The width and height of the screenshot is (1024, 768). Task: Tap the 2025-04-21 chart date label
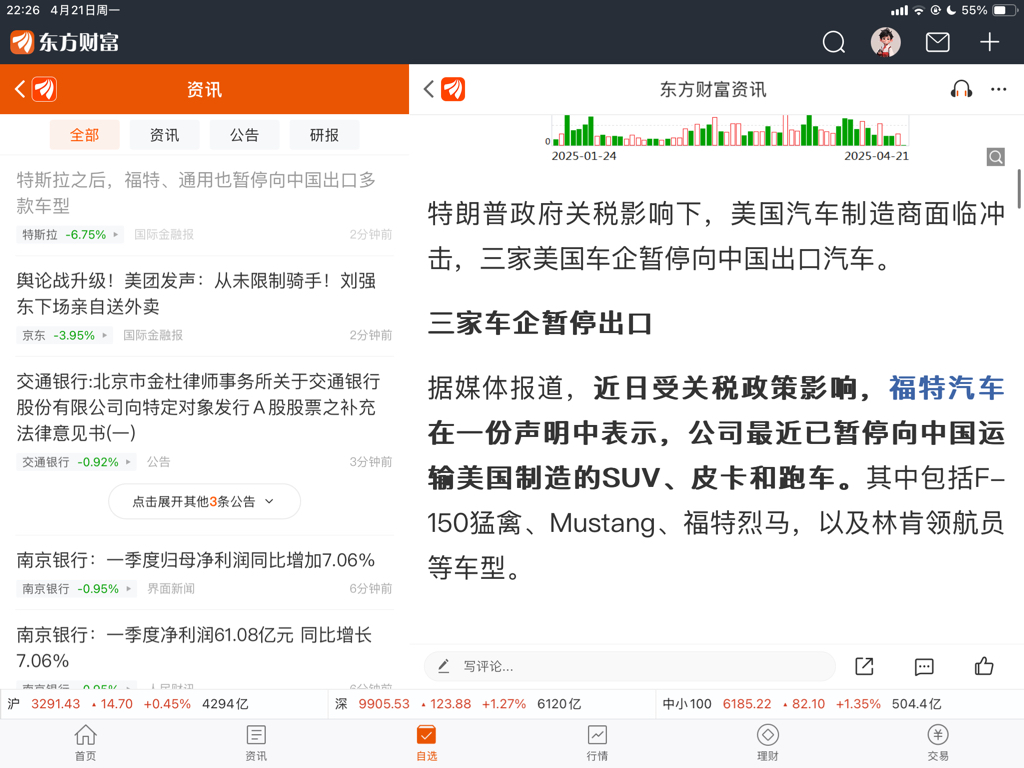point(876,156)
